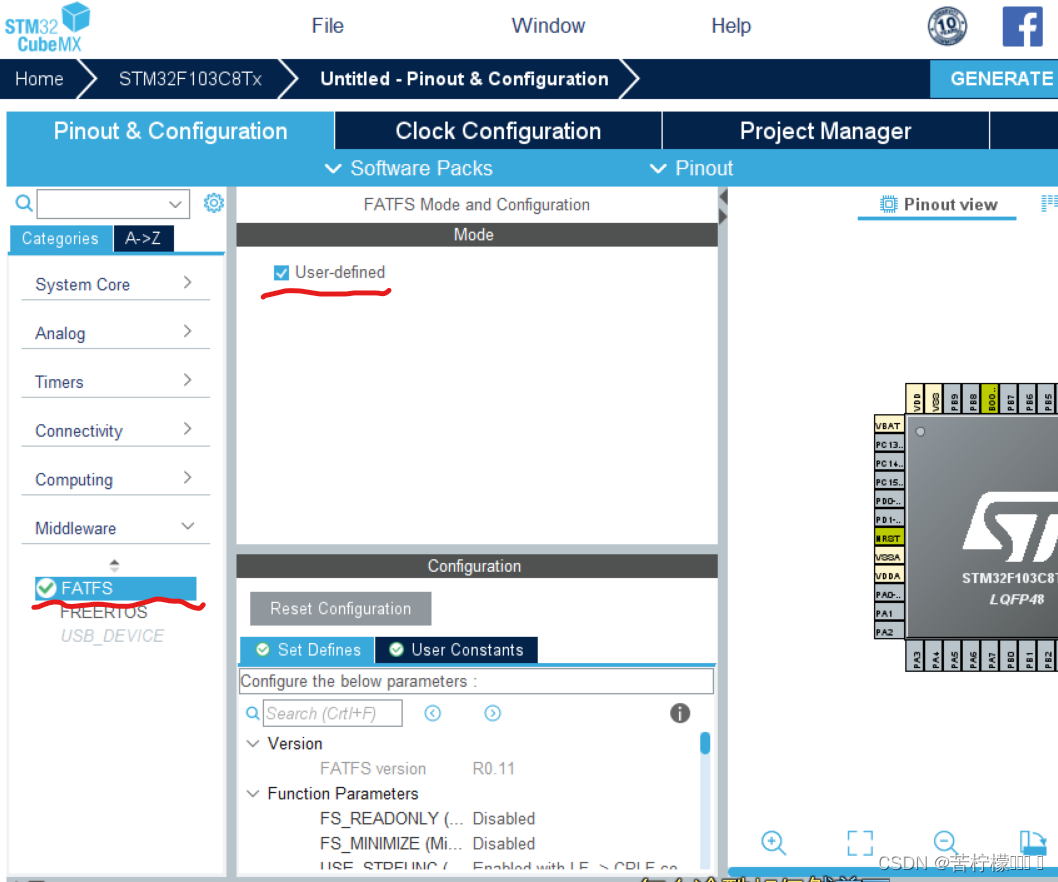Click the right arrow panel splitter handle
The height and width of the screenshot is (882, 1058).
click(723, 217)
